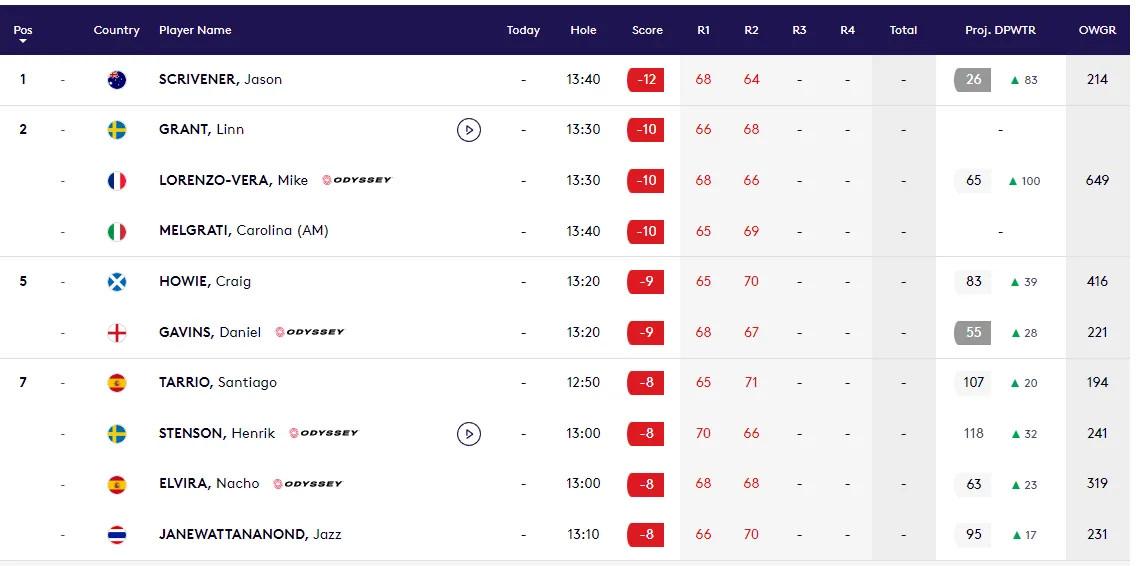Sort by Proj. DPWTR column header
The image size is (1136, 566).
[1001, 30]
